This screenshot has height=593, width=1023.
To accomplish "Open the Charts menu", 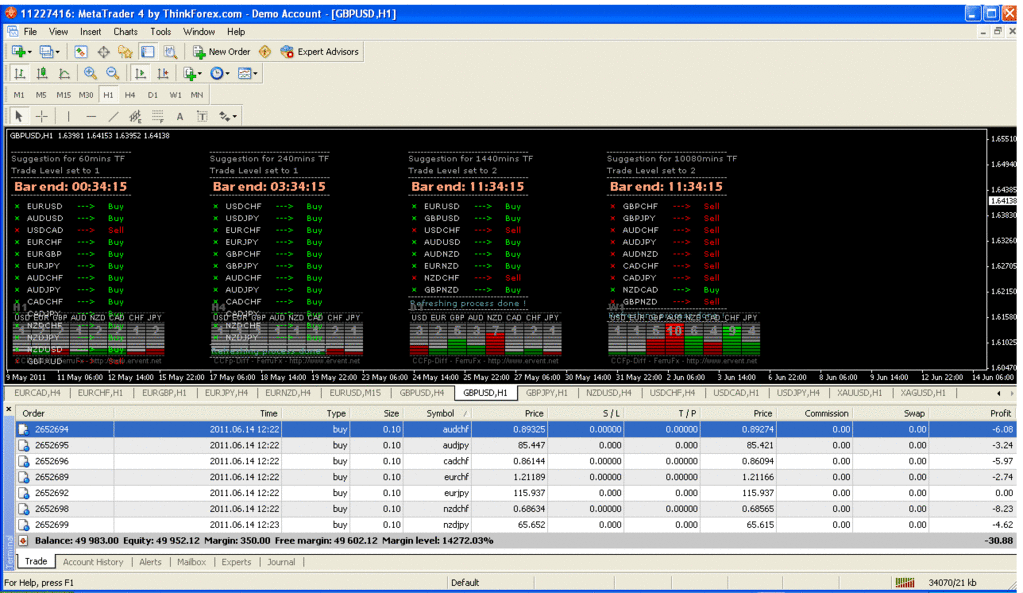I will (x=125, y=31).
